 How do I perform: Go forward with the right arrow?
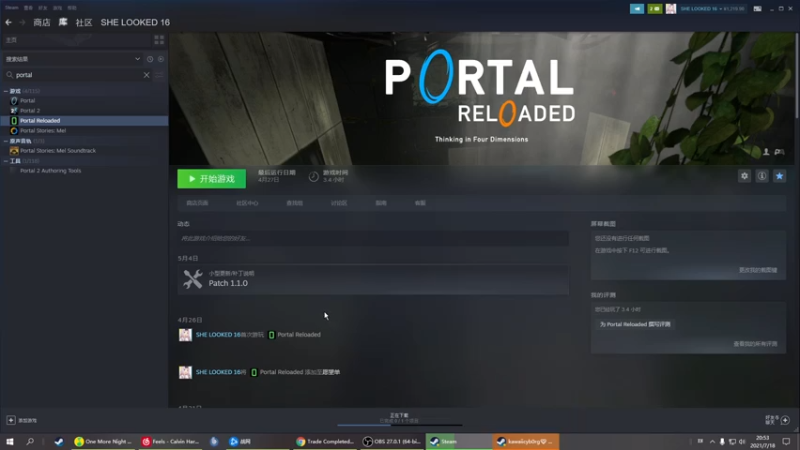[x=22, y=22]
